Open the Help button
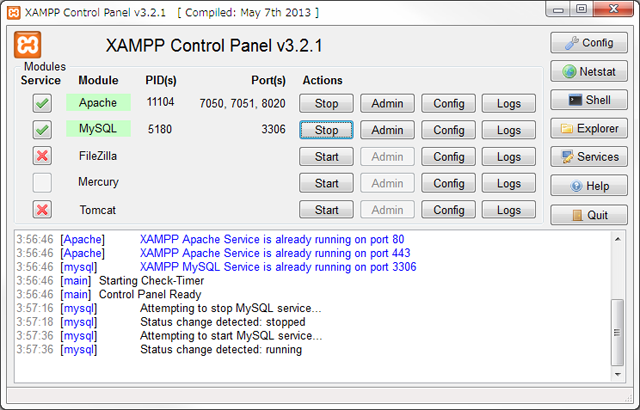The height and width of the screenshot is (410, 640). [588, 186]
